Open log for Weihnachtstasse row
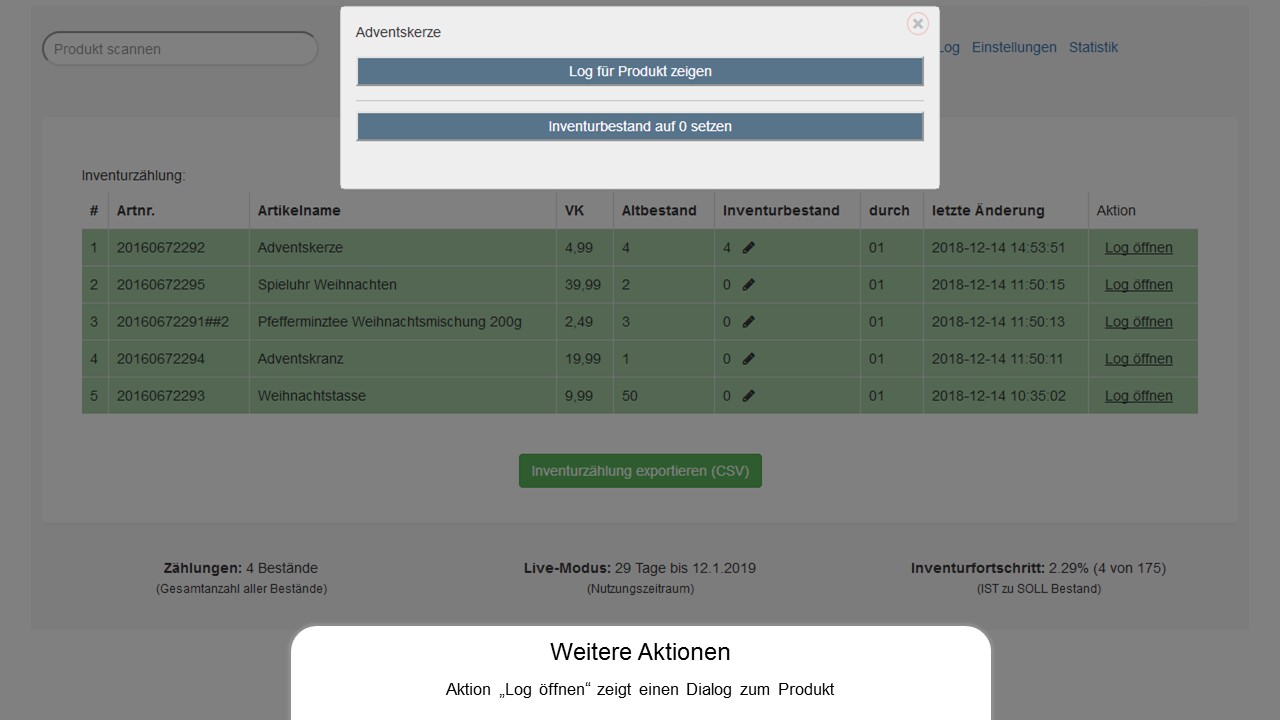This screenshot has height=720, width=1280. [1138, 396]
